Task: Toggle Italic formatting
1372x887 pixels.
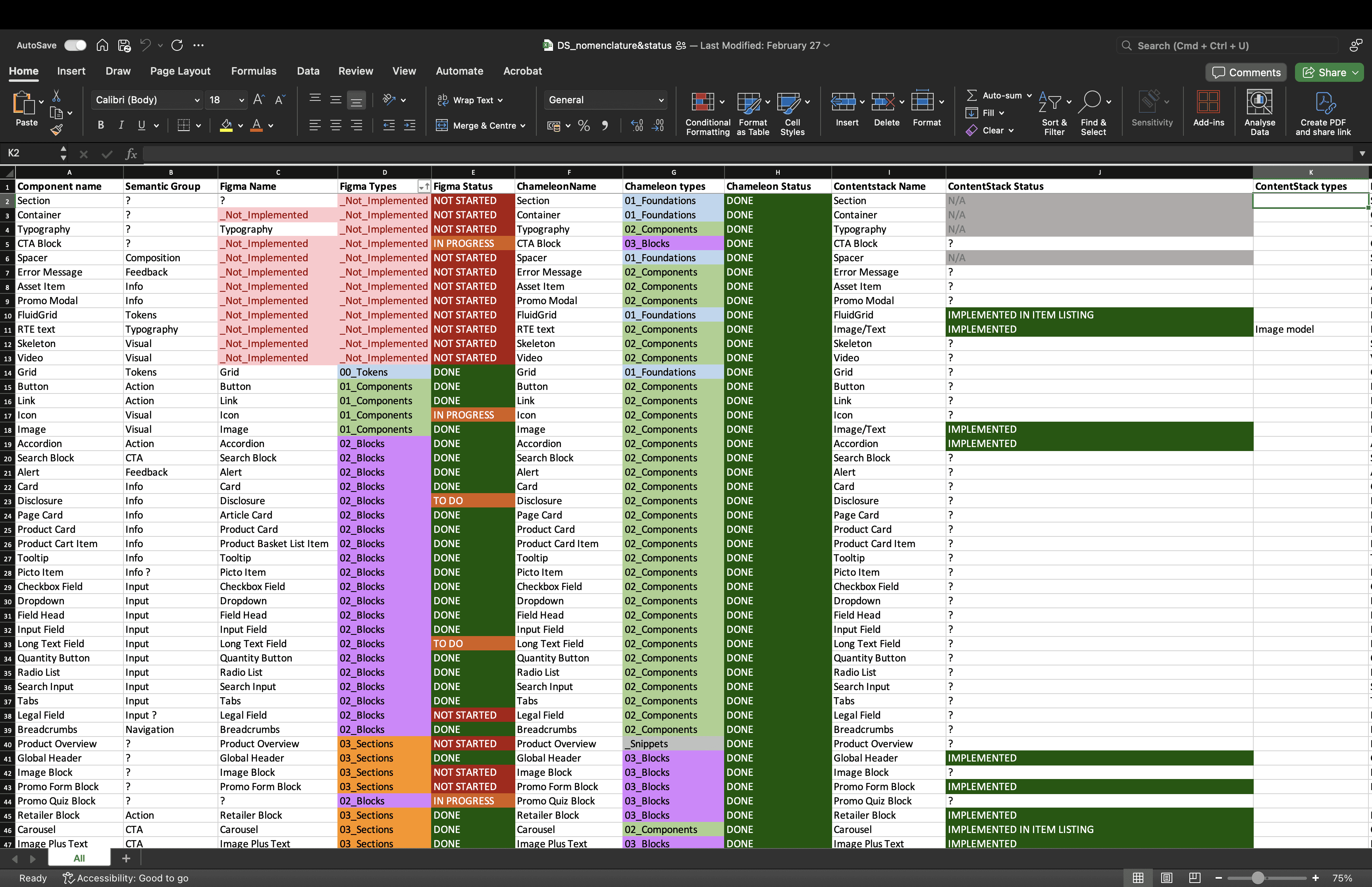Action: (121, 125)
